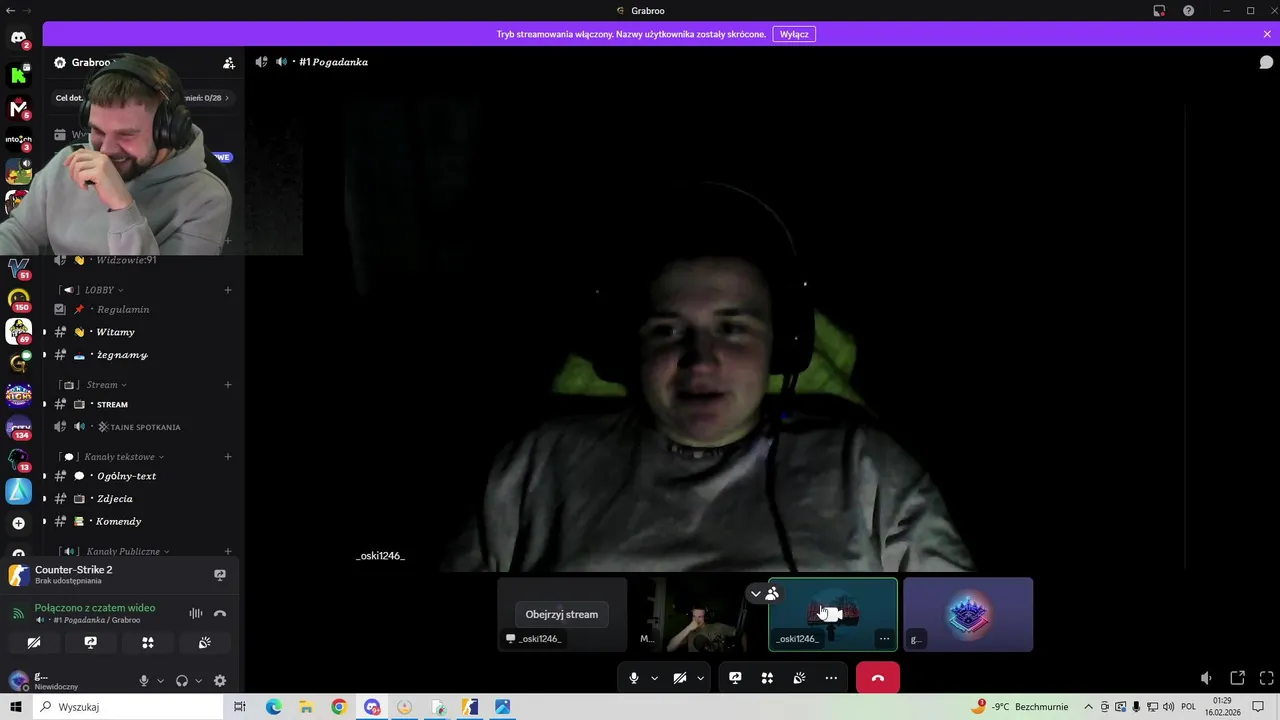Add channel to LOBBY category

tap(228, 290)
